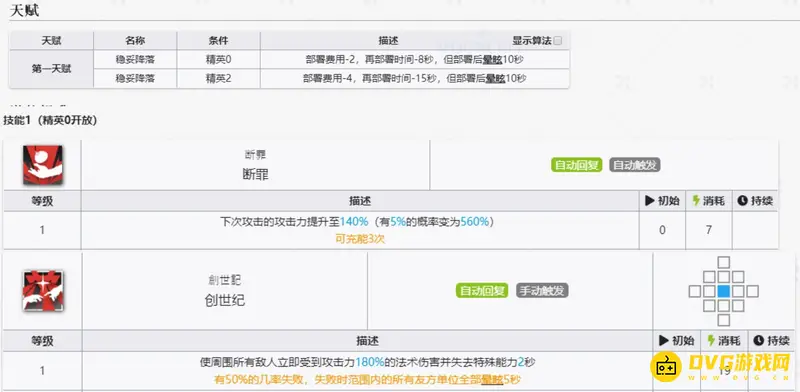Click the 180% value in 创世纪 description
800x392 pixels.
[x=369, y=362]
